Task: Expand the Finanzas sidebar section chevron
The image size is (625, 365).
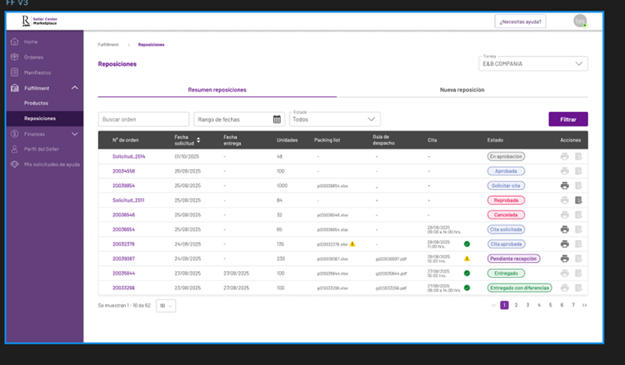Action: tap(75, 134)
